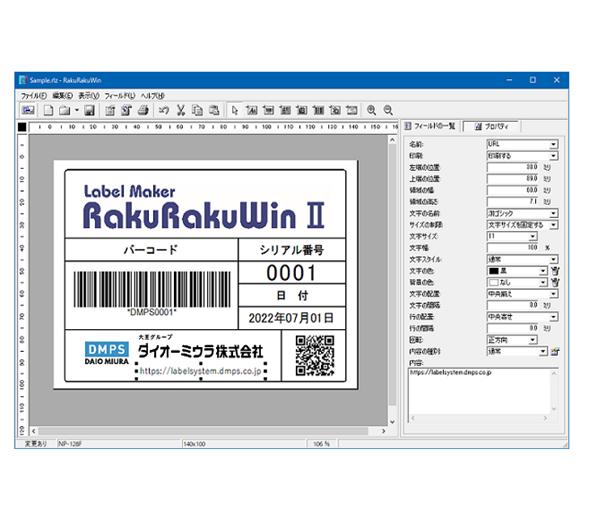Image resolution: width=589 pixels, height=531 pixels.
Task: Choose the third field insertion tool
Action: [285, 110]
